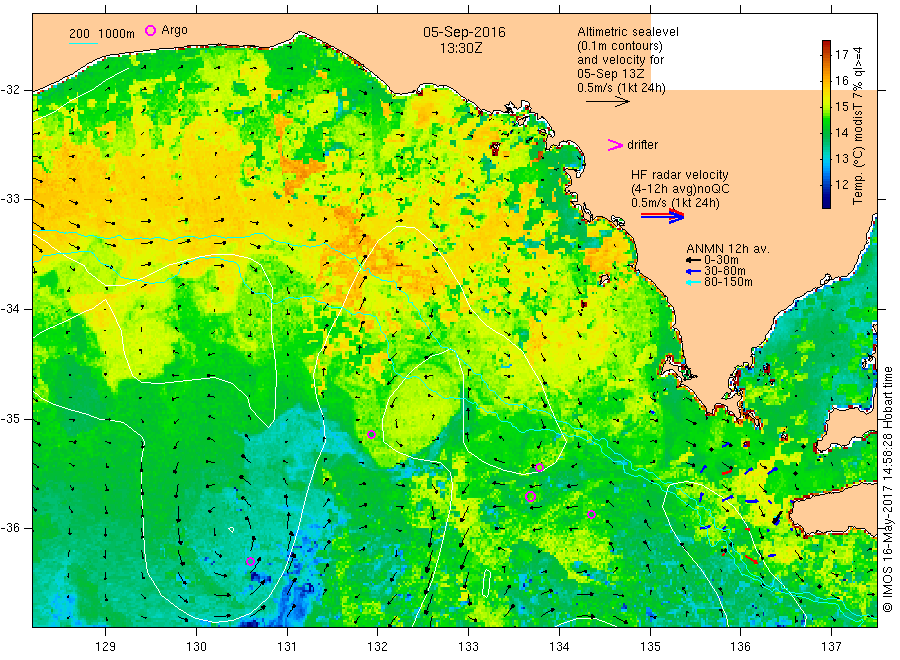Click the 12 degree tick on color bar
This screenshot has height=660, width=900.
click(x=841, y=185)
